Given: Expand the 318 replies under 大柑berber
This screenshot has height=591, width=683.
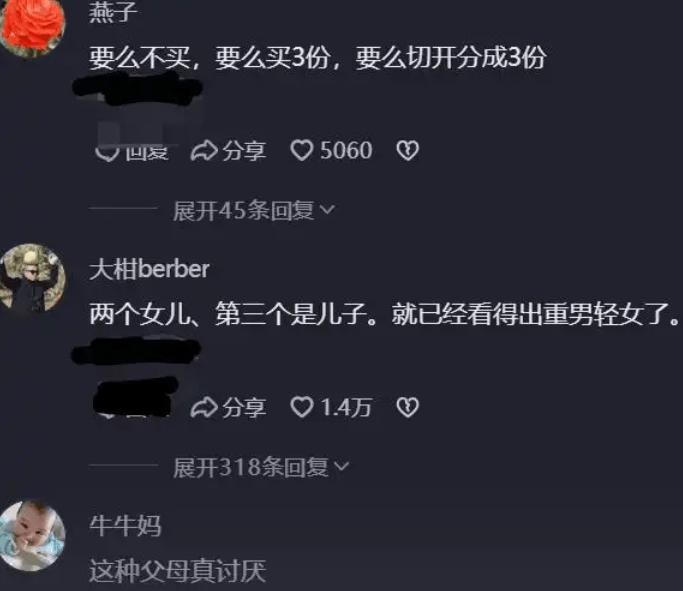Looking at the screenshot, I should (x=261, y=467).
